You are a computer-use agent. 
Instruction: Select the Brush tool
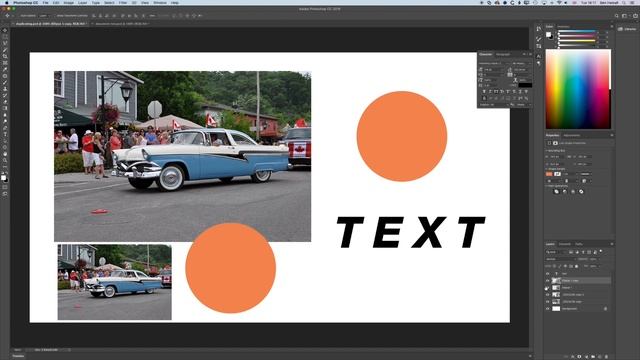(x=5, y=82)
